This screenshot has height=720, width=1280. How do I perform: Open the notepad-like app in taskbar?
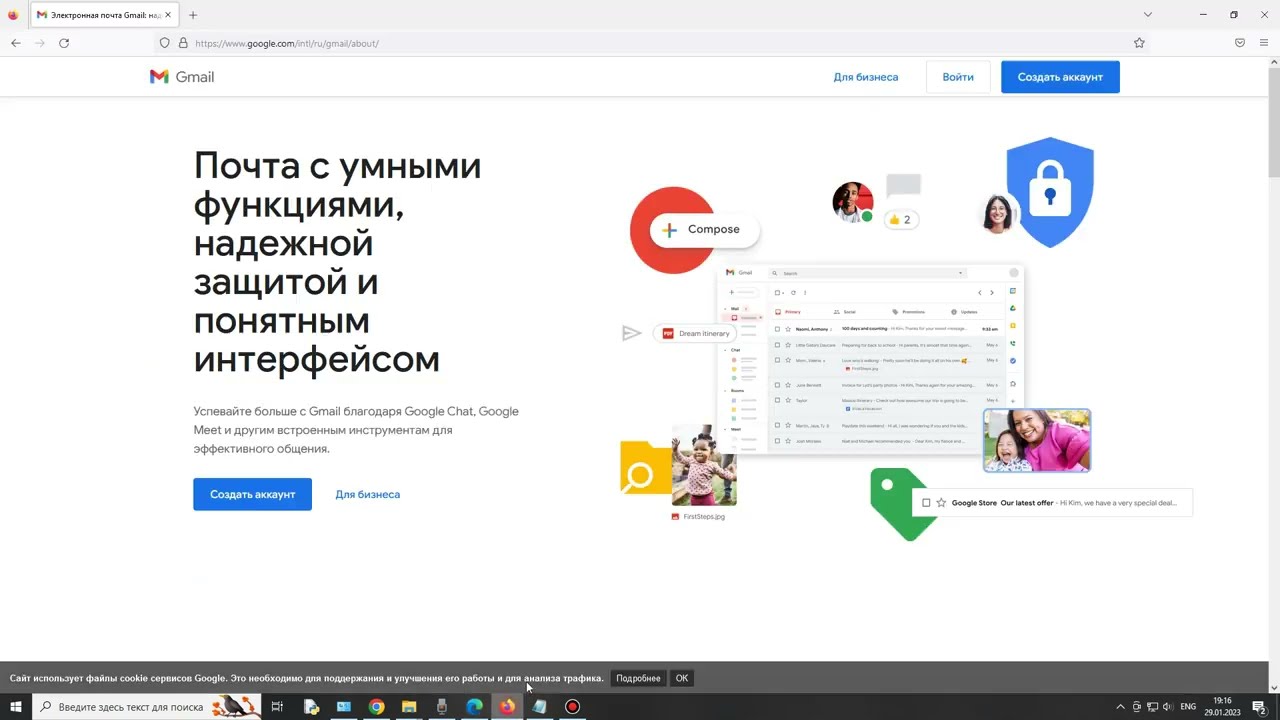[539, 707]
